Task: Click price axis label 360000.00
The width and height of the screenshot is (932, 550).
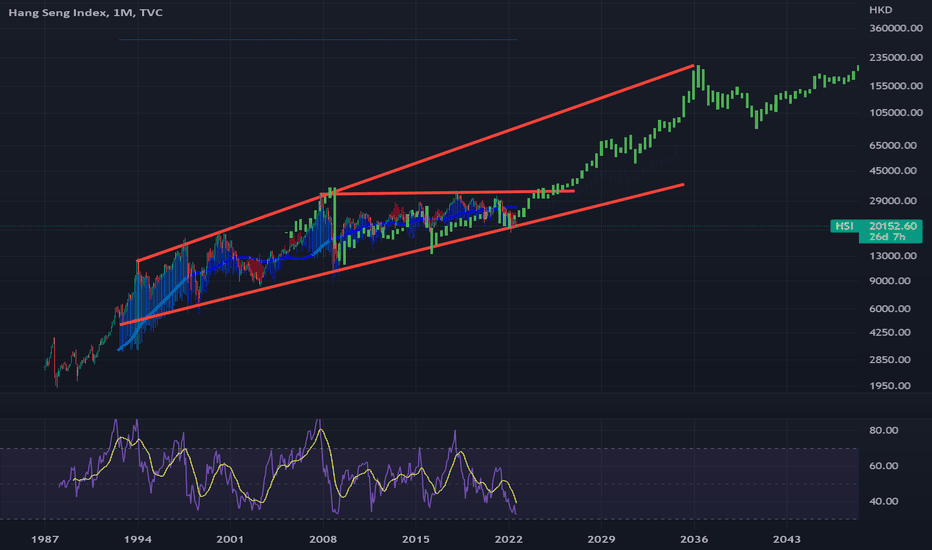Action: 896,29
